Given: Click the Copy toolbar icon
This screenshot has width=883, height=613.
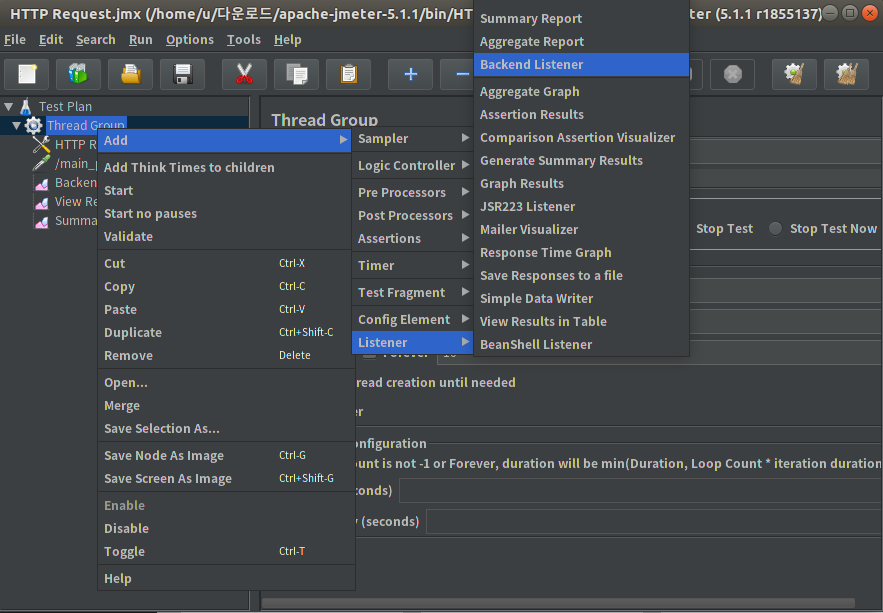Looking at the screenshot, I should (297, 74).
